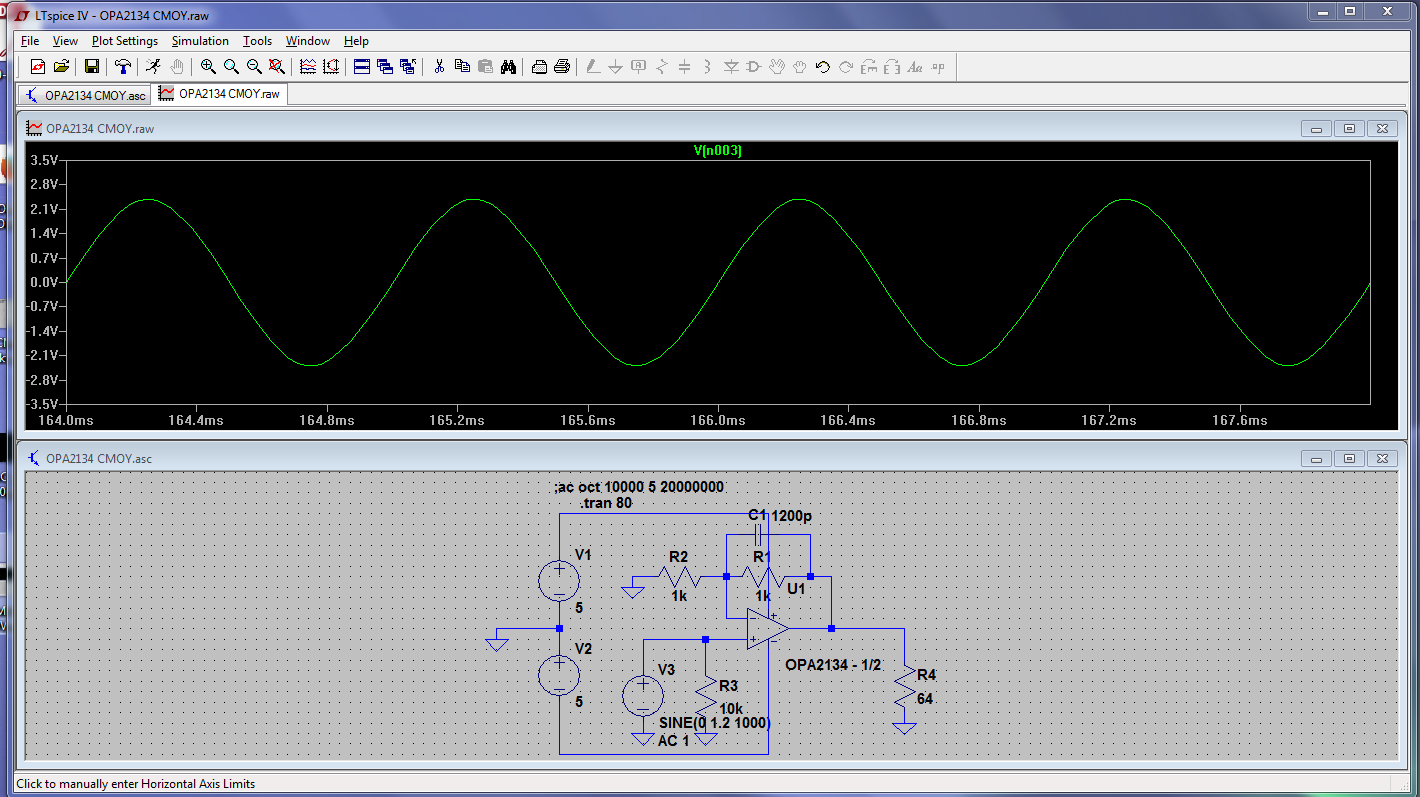Click the 164.0ms horizontal axis label
Viewport: 1420px width, 797px height.
(x=65, y=421)
